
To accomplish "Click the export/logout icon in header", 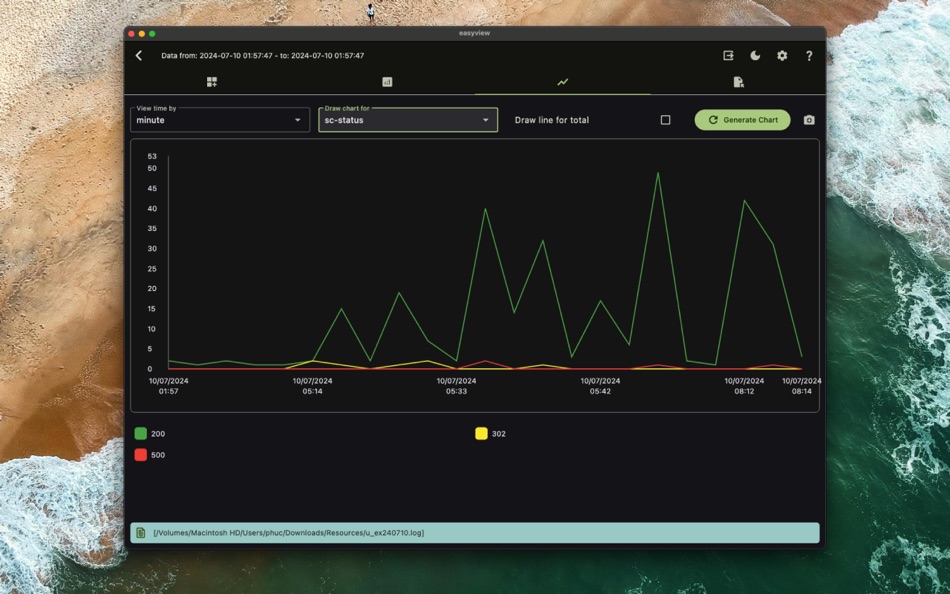I will 728,56.
